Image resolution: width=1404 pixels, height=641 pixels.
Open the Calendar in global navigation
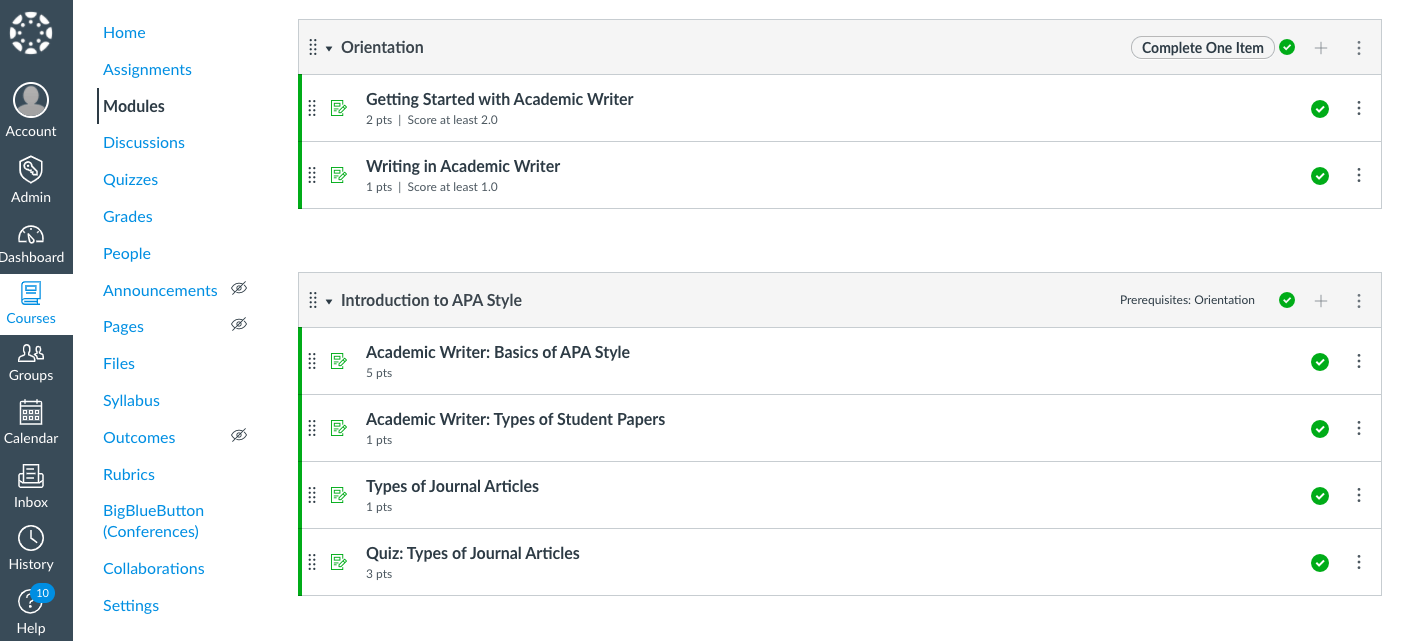(x=31, y=412)
